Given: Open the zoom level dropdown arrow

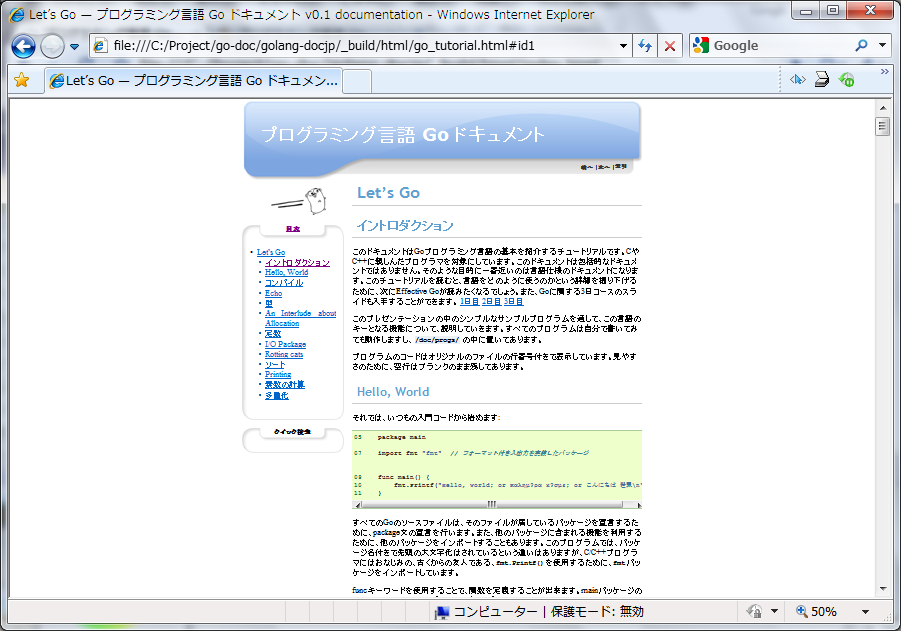Looking at the screenshot, I should coord(865,612).
